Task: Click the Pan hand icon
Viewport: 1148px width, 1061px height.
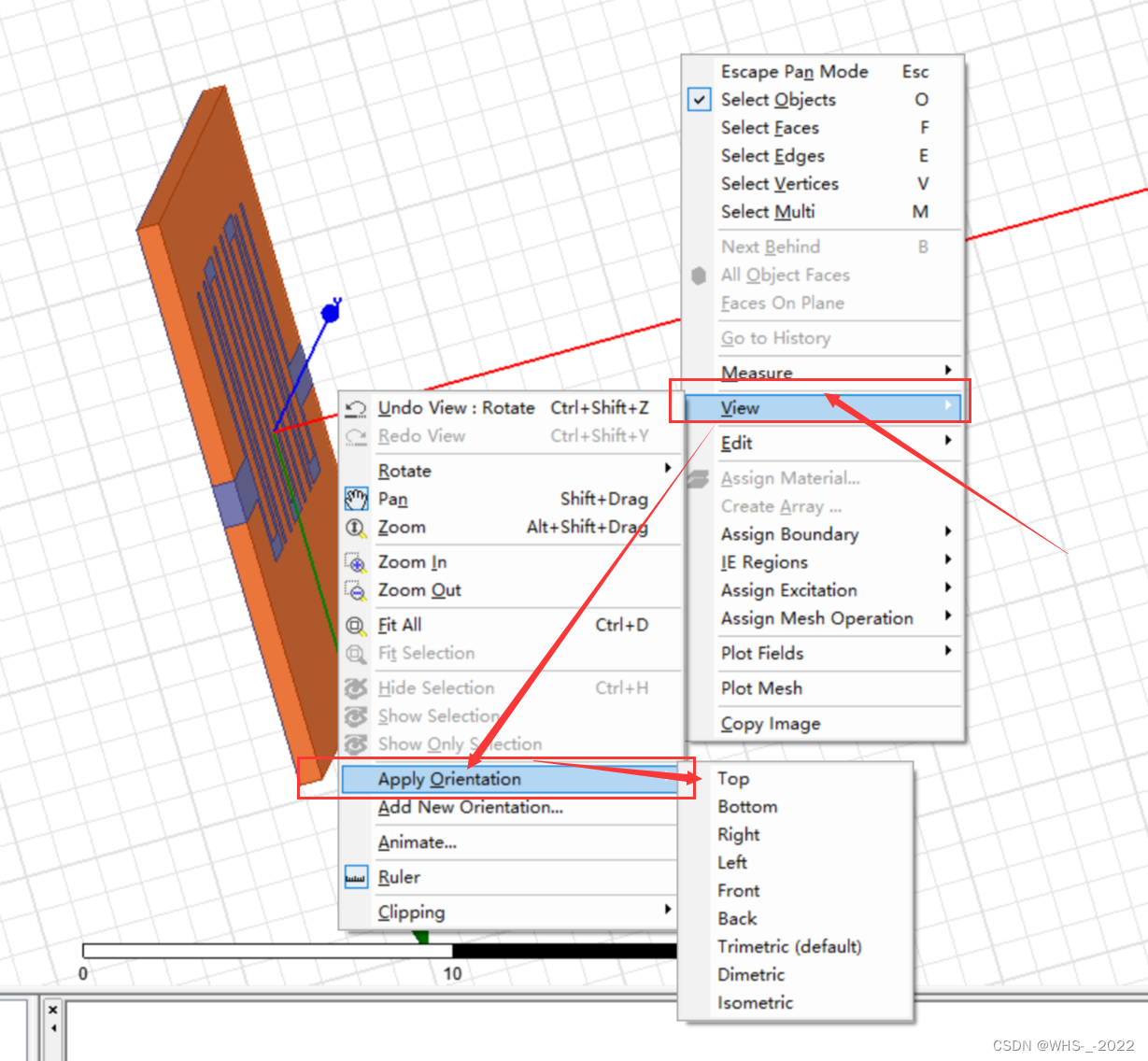Action: (x=356, y=499)
